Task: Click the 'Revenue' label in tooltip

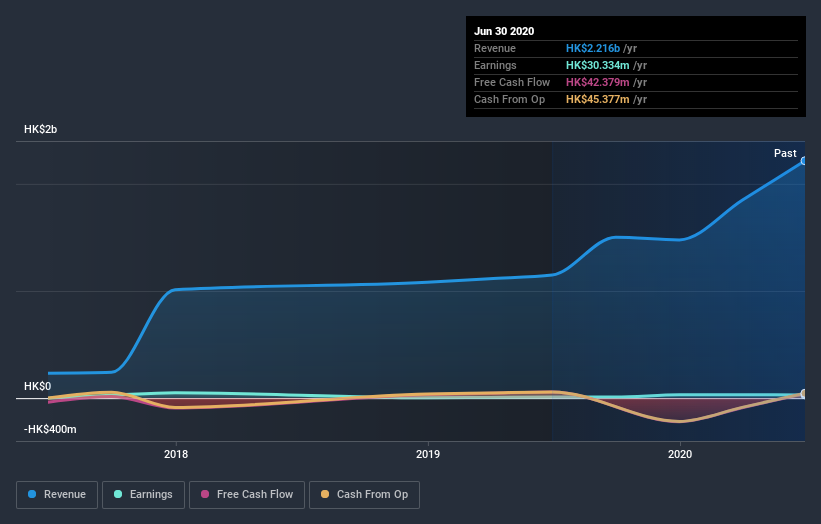Action: [x=495, y=48]
